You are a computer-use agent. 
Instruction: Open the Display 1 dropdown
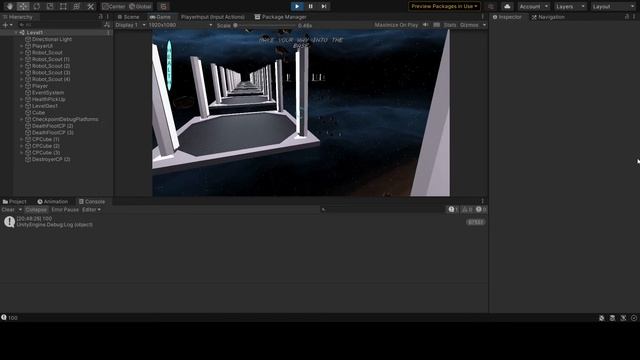(x=130, y=25)
